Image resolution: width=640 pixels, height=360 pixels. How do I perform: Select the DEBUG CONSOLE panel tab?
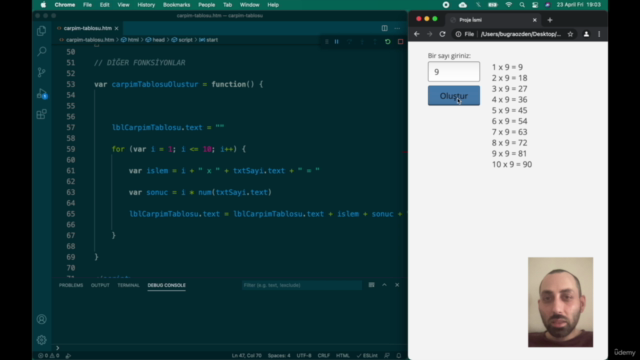click(x=167, y=285)
